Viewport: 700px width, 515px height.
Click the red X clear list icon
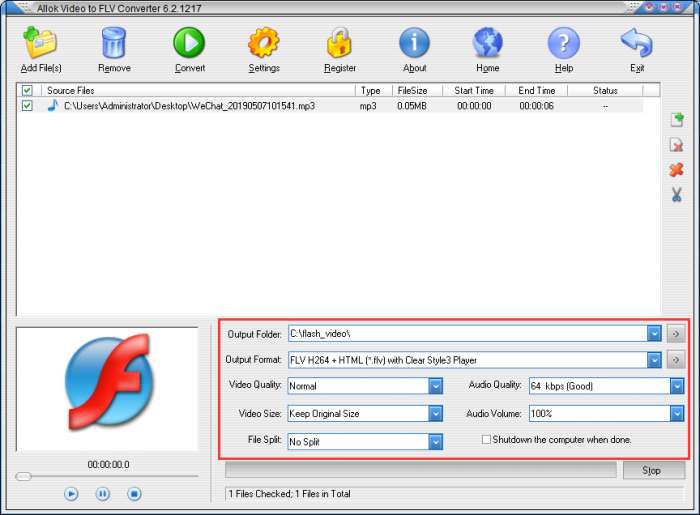677,170
